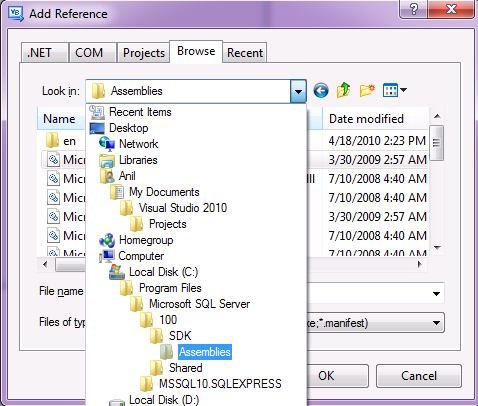Open the Views dropdown arrow

[x=403, y=90]
